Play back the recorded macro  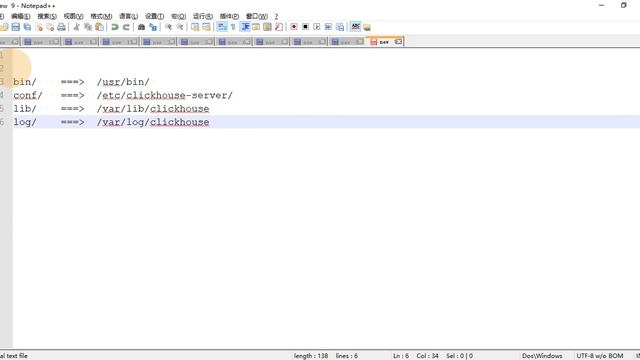pyautogui.click(x=317, y=27)
